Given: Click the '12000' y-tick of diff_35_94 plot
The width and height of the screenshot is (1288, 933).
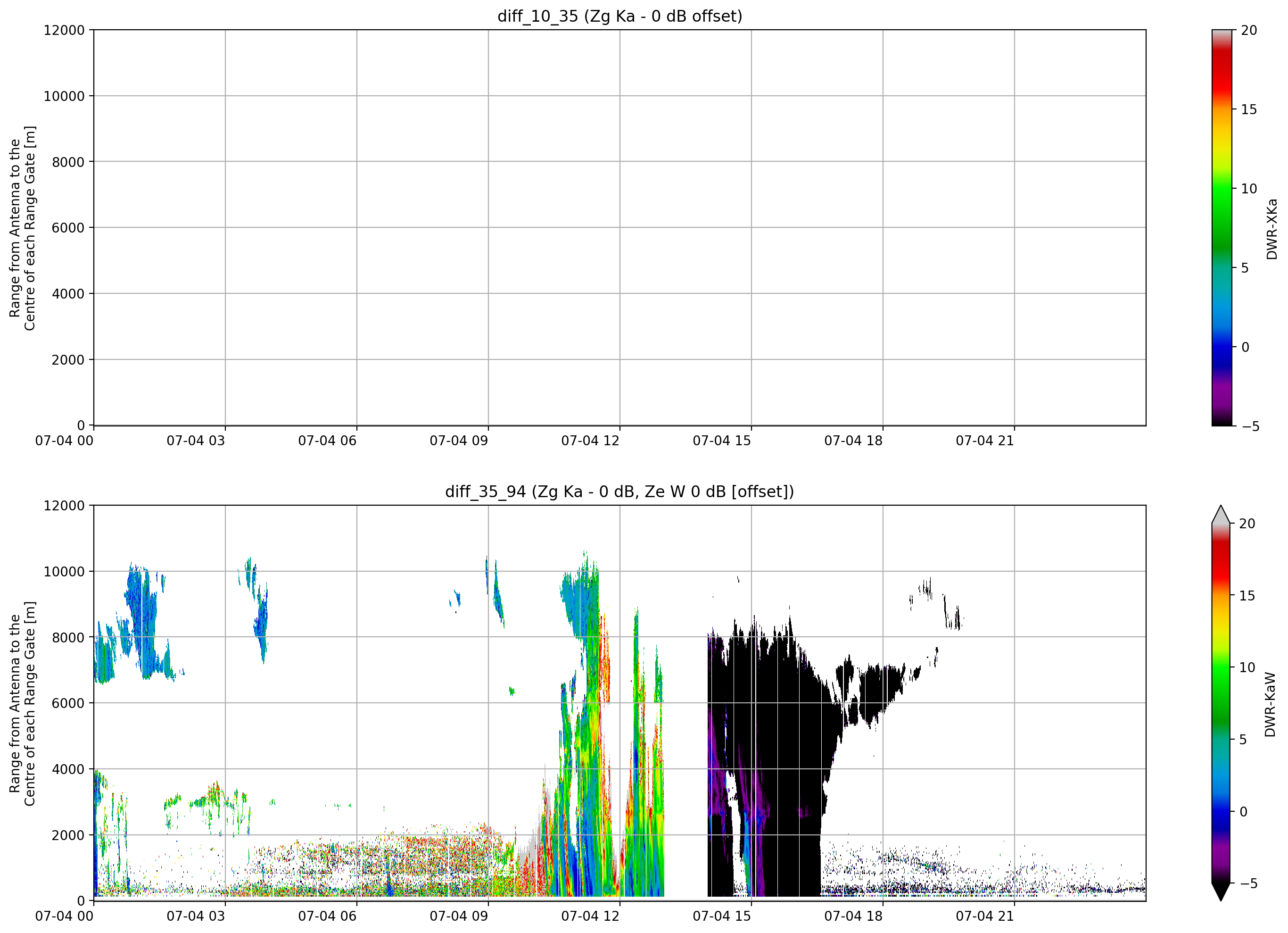Looking at the screenshot, I should 64,506.
